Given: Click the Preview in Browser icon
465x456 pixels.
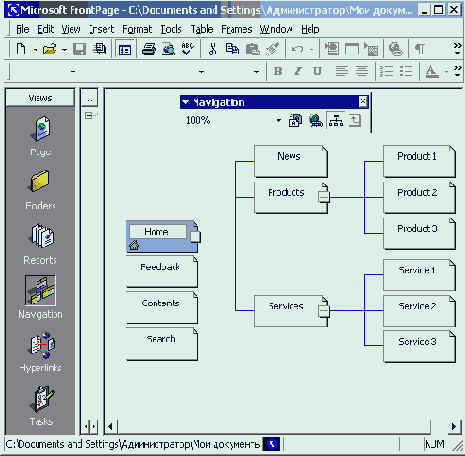Looking at the screenshot, I should (x=168, y=49).
